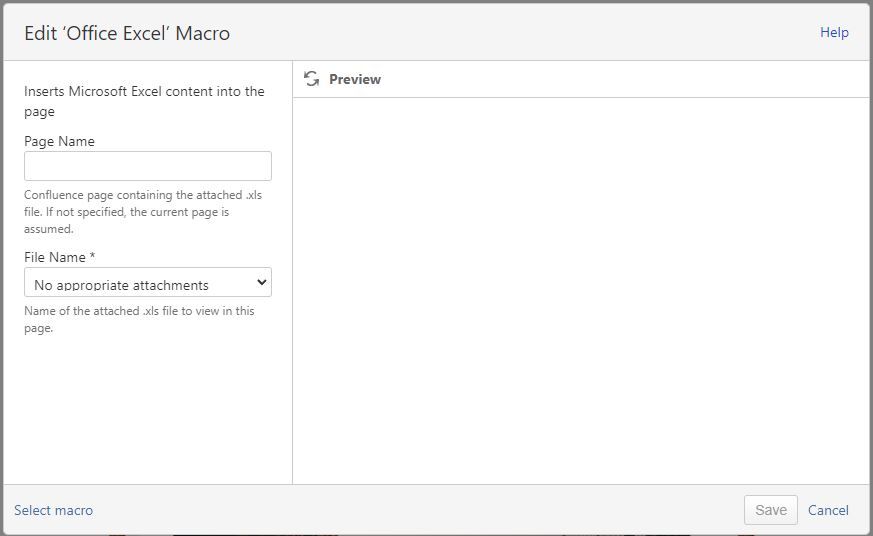Click the Preview label
The height and width of the screenshot is (536, 873).
(x=355, y=79)
